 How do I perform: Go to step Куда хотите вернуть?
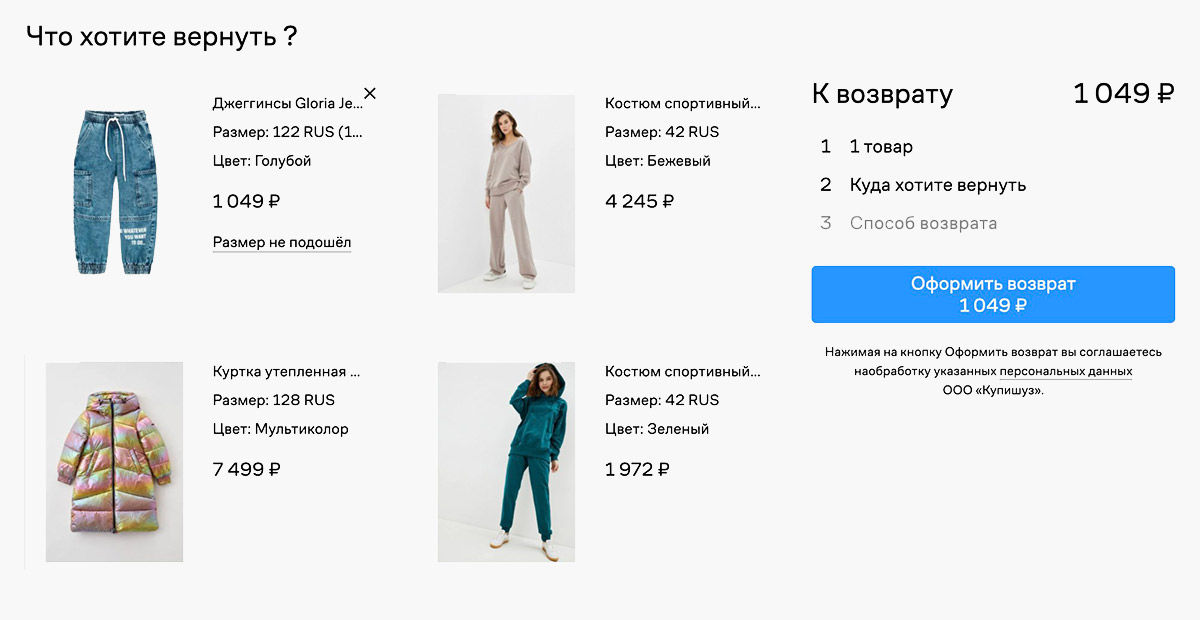[937, 185]
